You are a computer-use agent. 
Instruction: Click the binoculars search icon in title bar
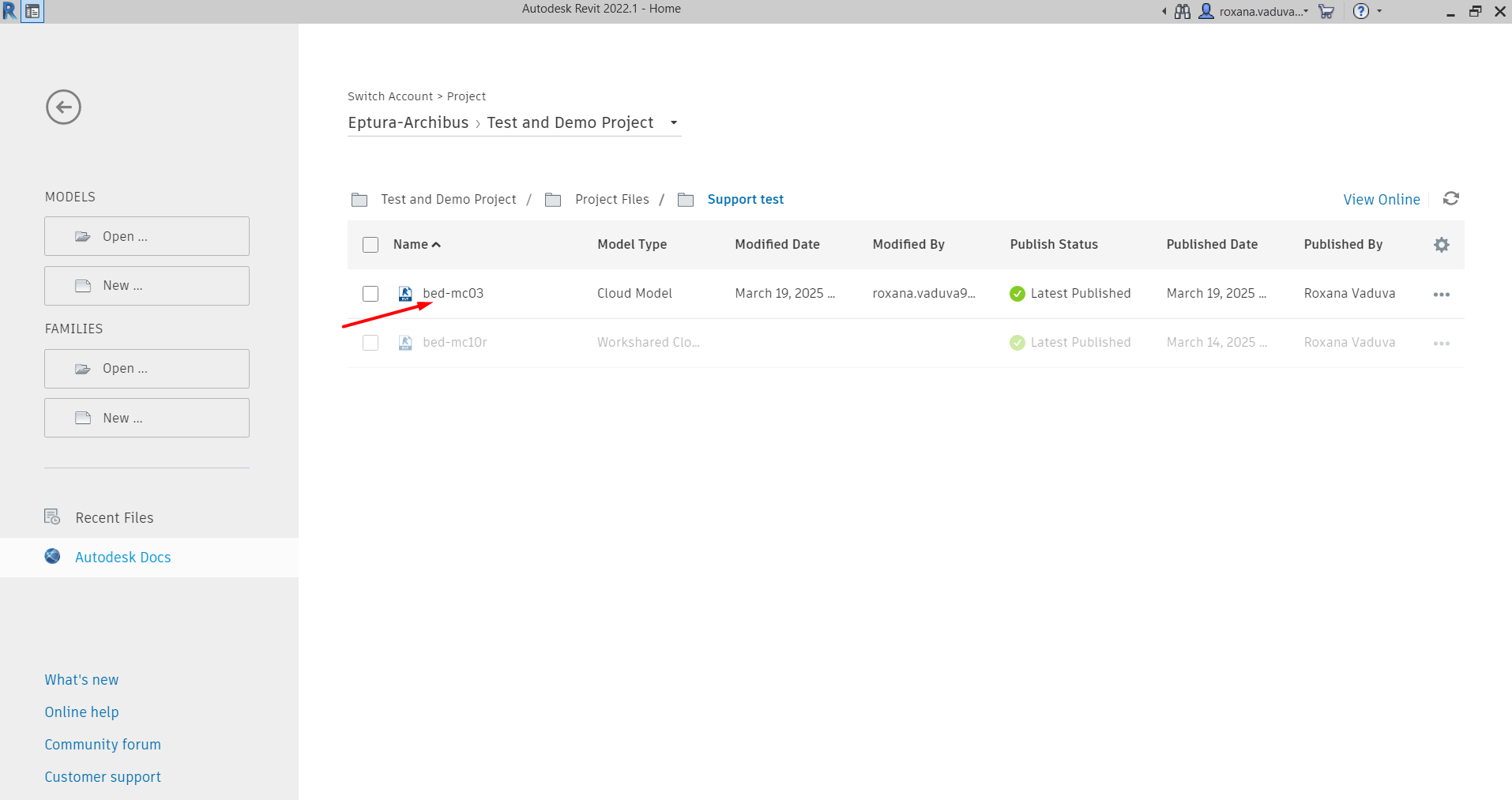pyautogui.click(x=1182, y=11)
